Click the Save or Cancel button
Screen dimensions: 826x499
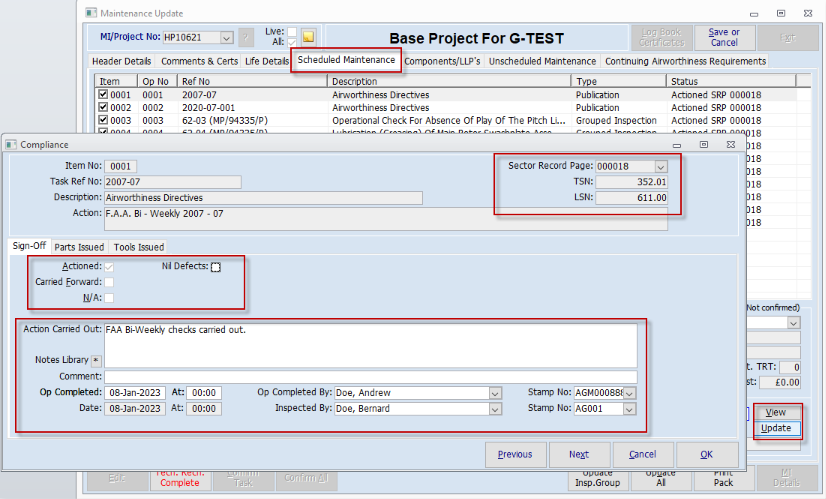point(723,38)
